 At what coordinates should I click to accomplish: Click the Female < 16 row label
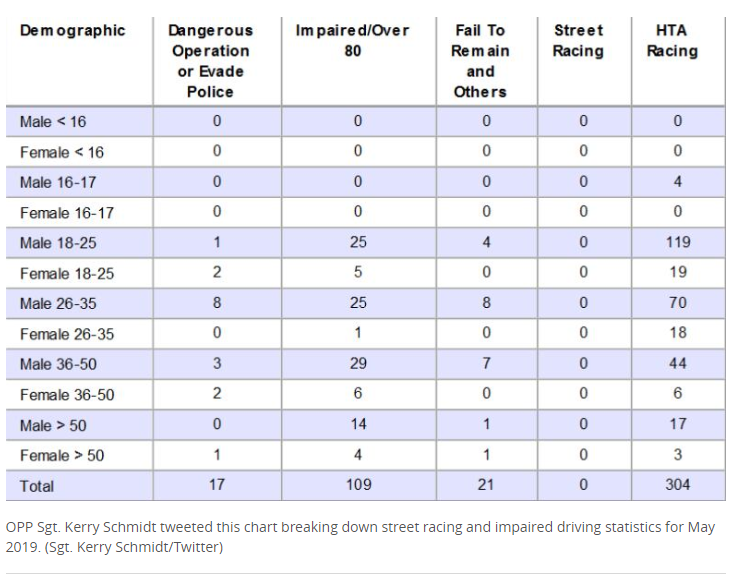(x=62, y=152)
